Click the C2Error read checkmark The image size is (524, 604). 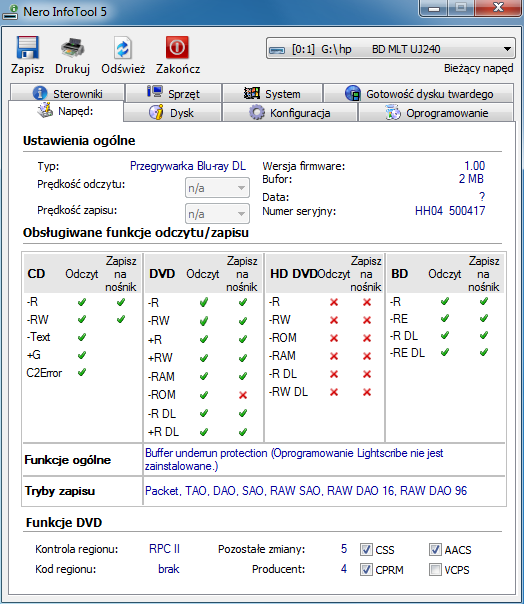pos(82,372)
